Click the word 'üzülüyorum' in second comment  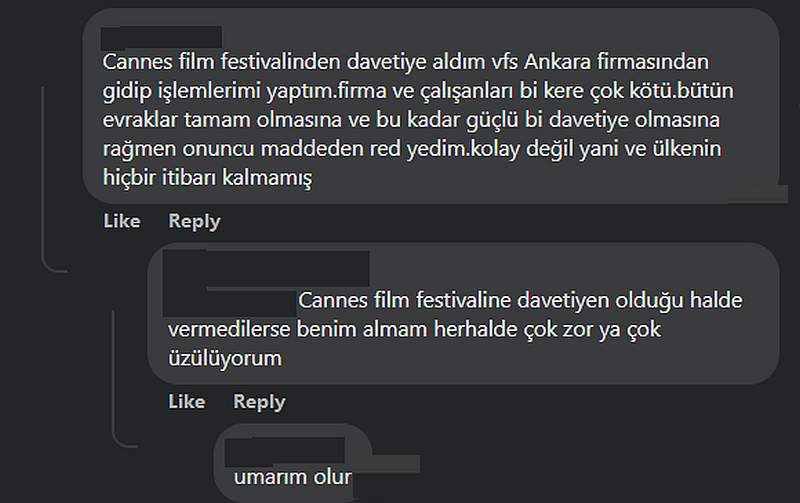[x=225, y=359]
